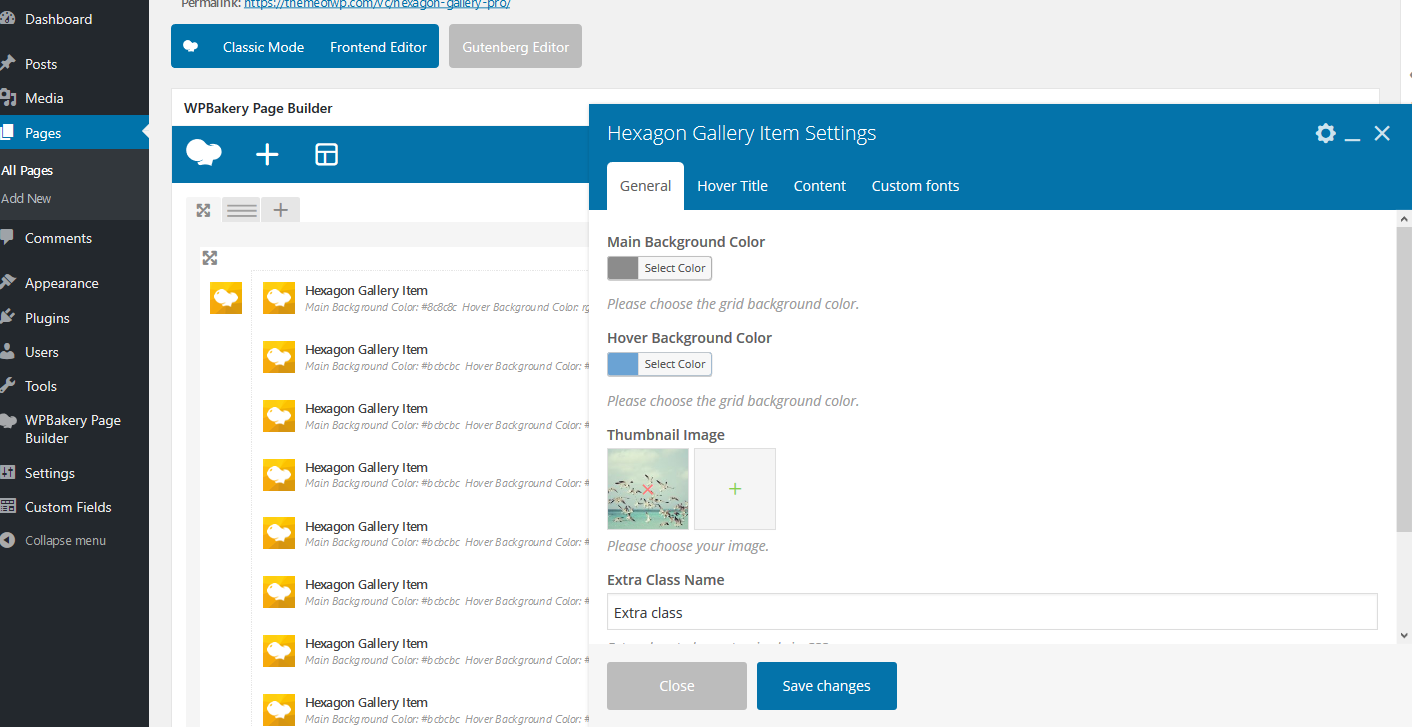The image size is (1412, 727).
Task: Open the Templates layout icon
Action: (327, 154)
